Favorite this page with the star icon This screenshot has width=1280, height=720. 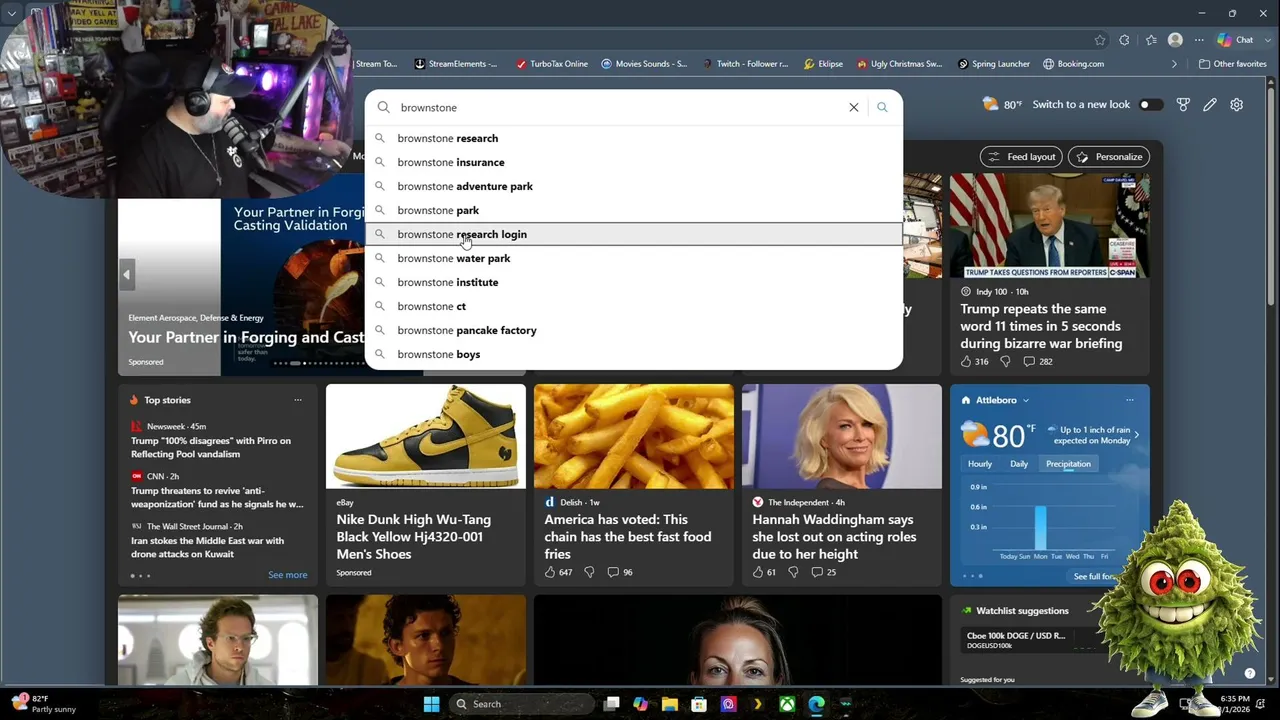coord(1100,40)
